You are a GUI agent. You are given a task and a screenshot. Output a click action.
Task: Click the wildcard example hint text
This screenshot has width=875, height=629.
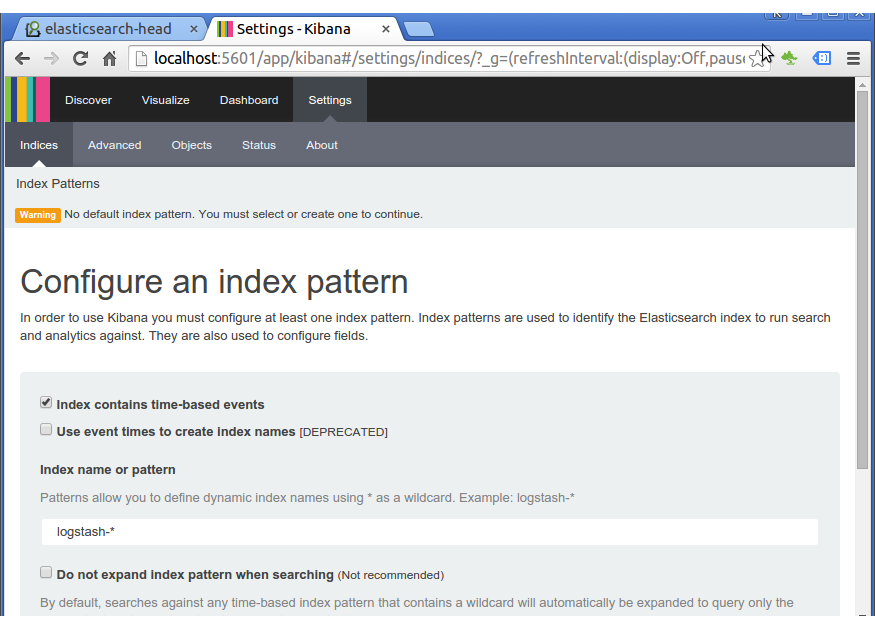click(x=307, y=498)
